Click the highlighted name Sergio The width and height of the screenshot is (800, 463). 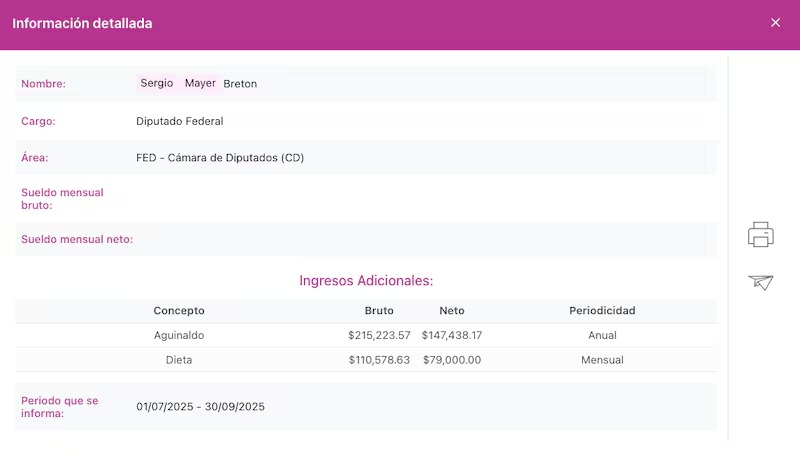156,84
